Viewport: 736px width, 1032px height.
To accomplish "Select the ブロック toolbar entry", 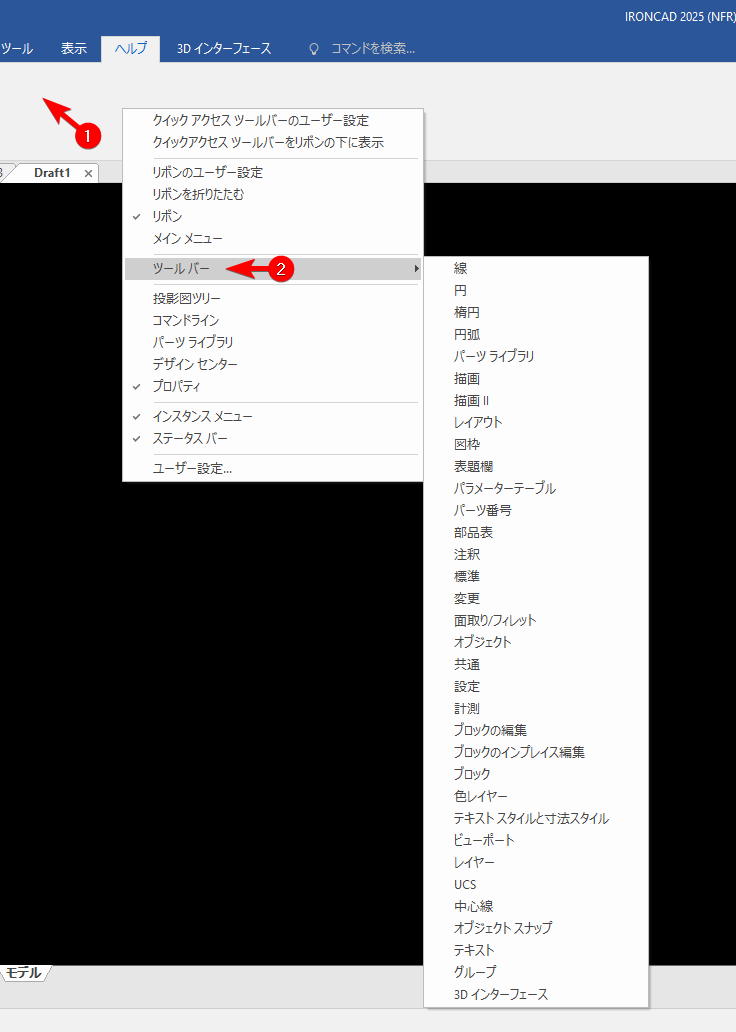I will click(x=536, y=774).
